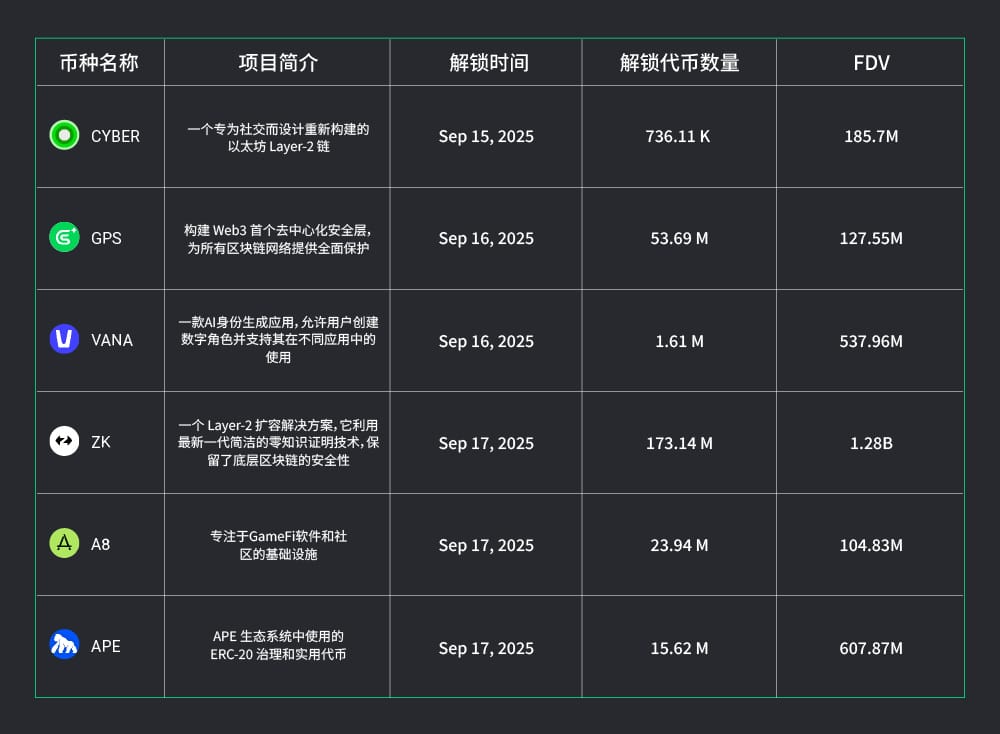Click CYBER's Sep 15, 2025 unlock date
Screen dimensions: 1000x734
point(486,136)
